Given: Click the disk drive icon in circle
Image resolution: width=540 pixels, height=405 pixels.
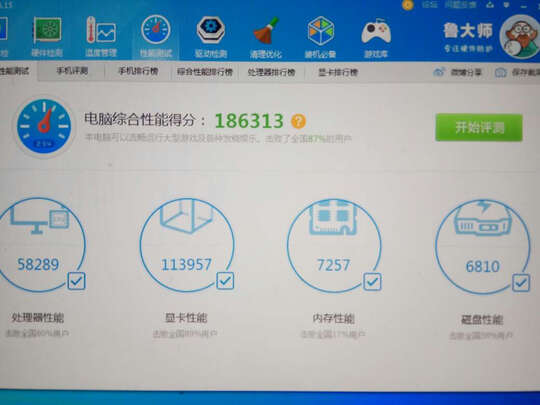Looking at the screenshot, I should [482, 218].
